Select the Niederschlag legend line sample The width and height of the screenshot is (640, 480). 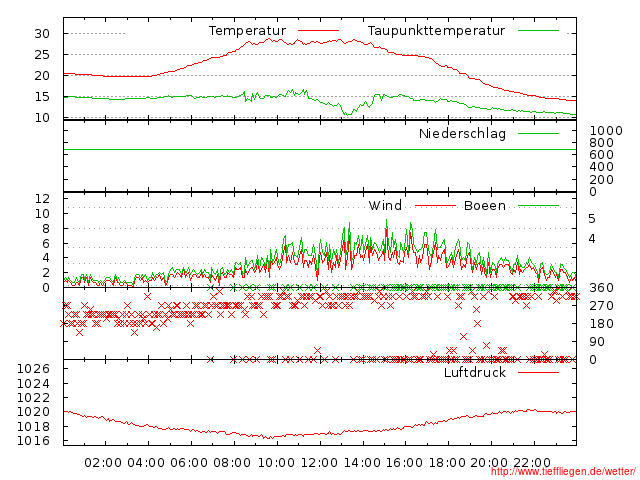538,133
